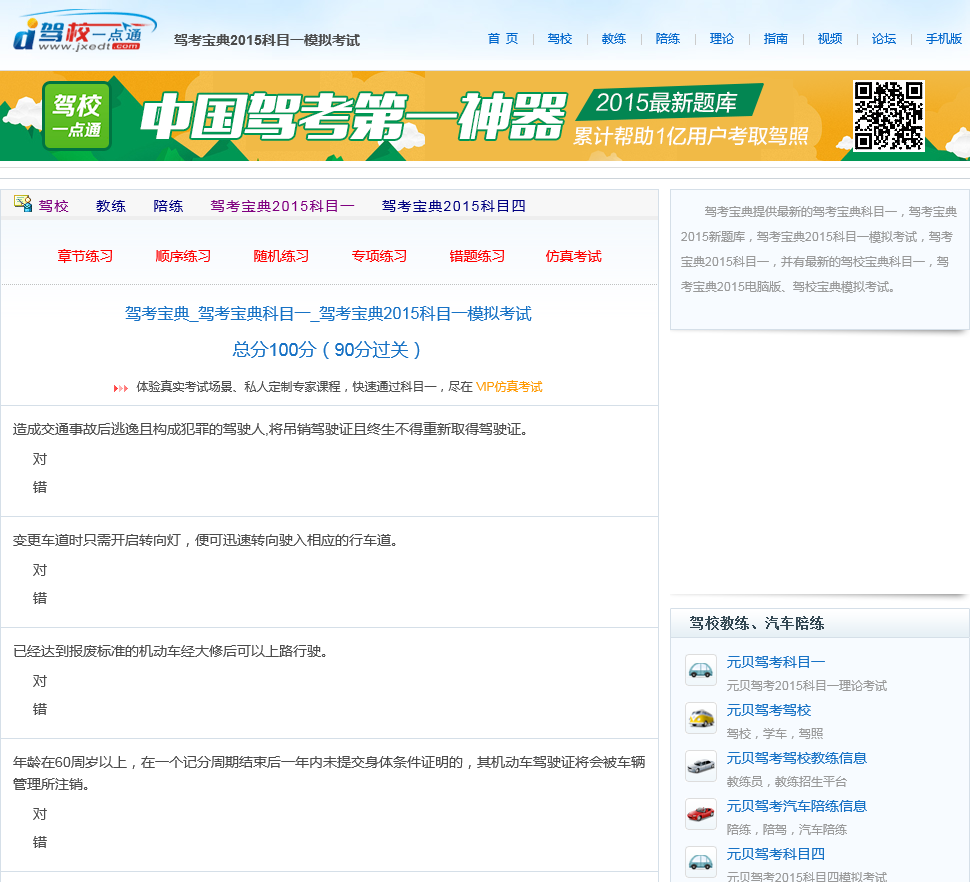Answer 错 for 年龄在60周岁以上 question
The width and height of the screenshot is (970, 882).
coord(40,842)
